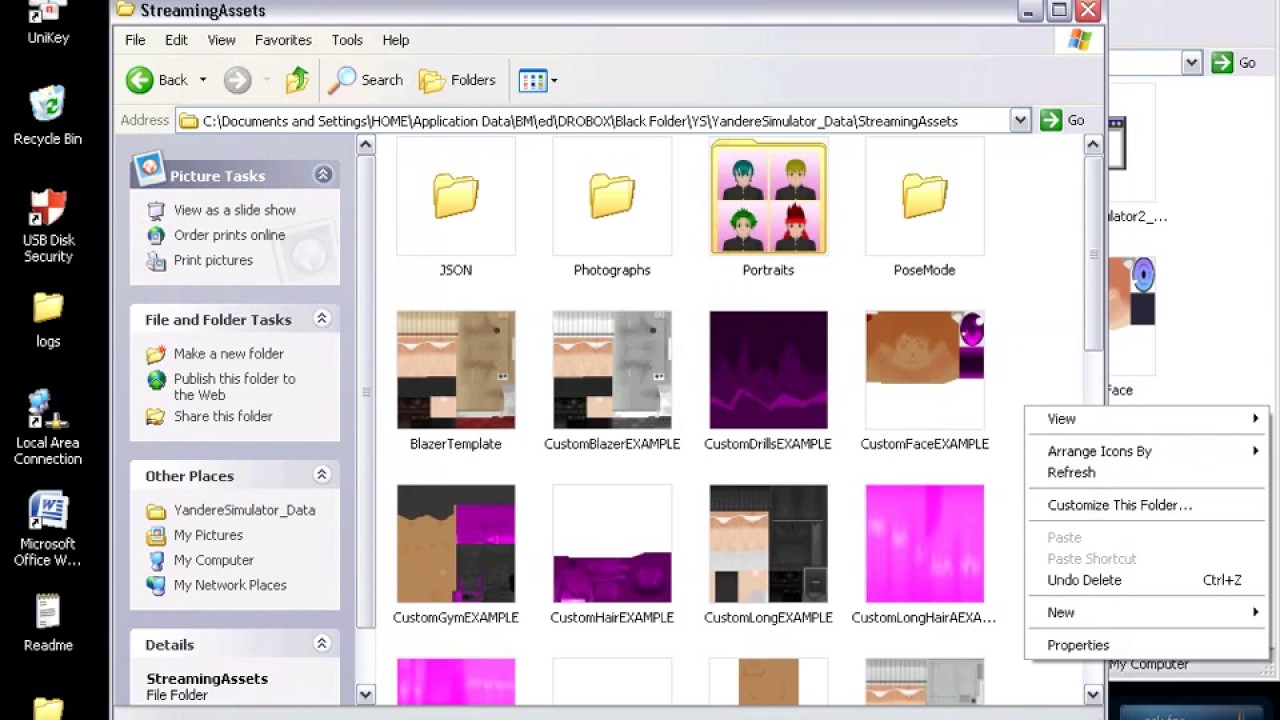Go up one folder level icon
Screen dimensions: 1280x720
coord(296,80)
